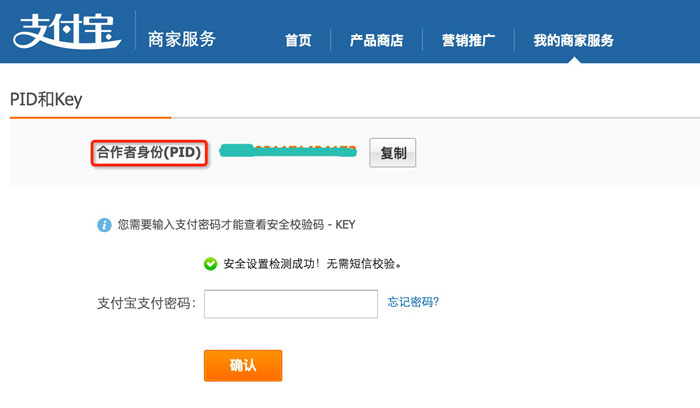
Task: Click the orange underline below PID和Key
Action: click(91, 118)
